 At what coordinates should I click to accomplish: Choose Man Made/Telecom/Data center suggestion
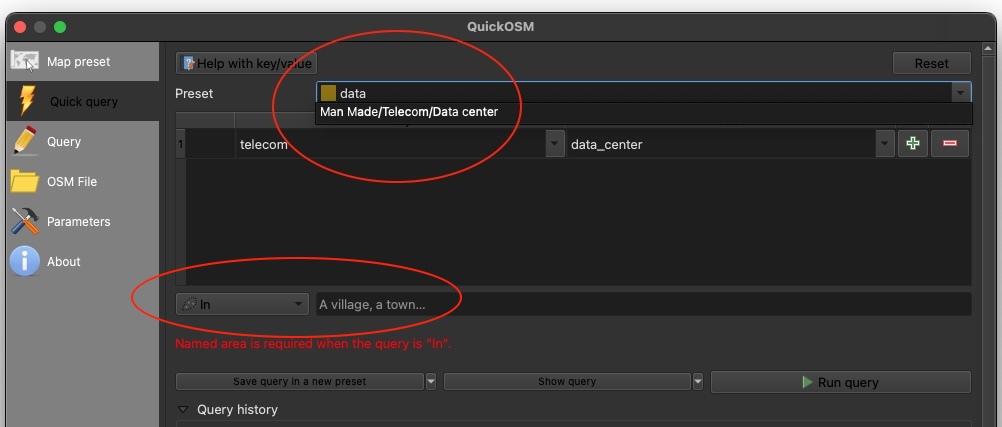(x=409, y=112)
